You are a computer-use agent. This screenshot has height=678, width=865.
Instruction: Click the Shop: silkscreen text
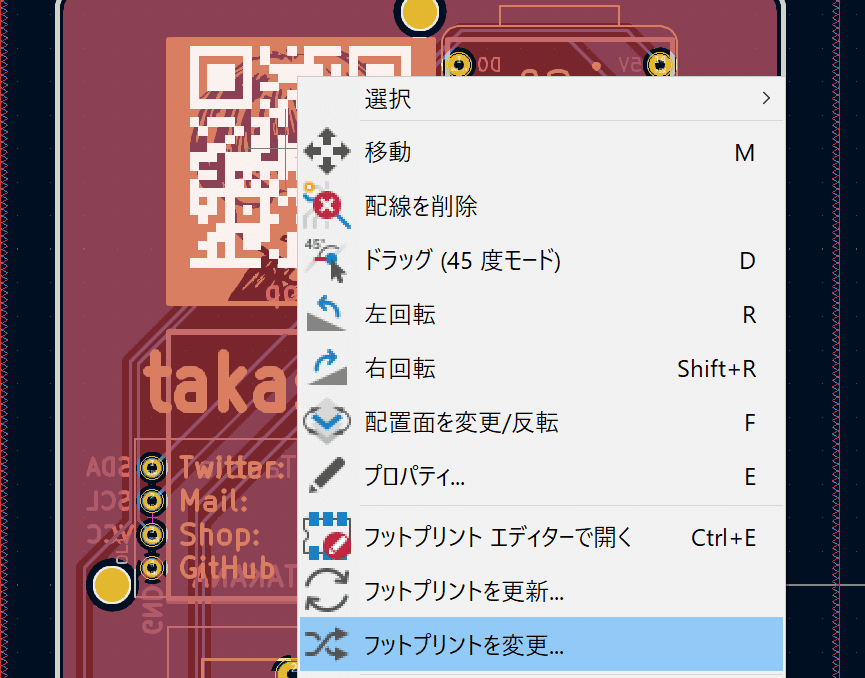tap(220, 535)
